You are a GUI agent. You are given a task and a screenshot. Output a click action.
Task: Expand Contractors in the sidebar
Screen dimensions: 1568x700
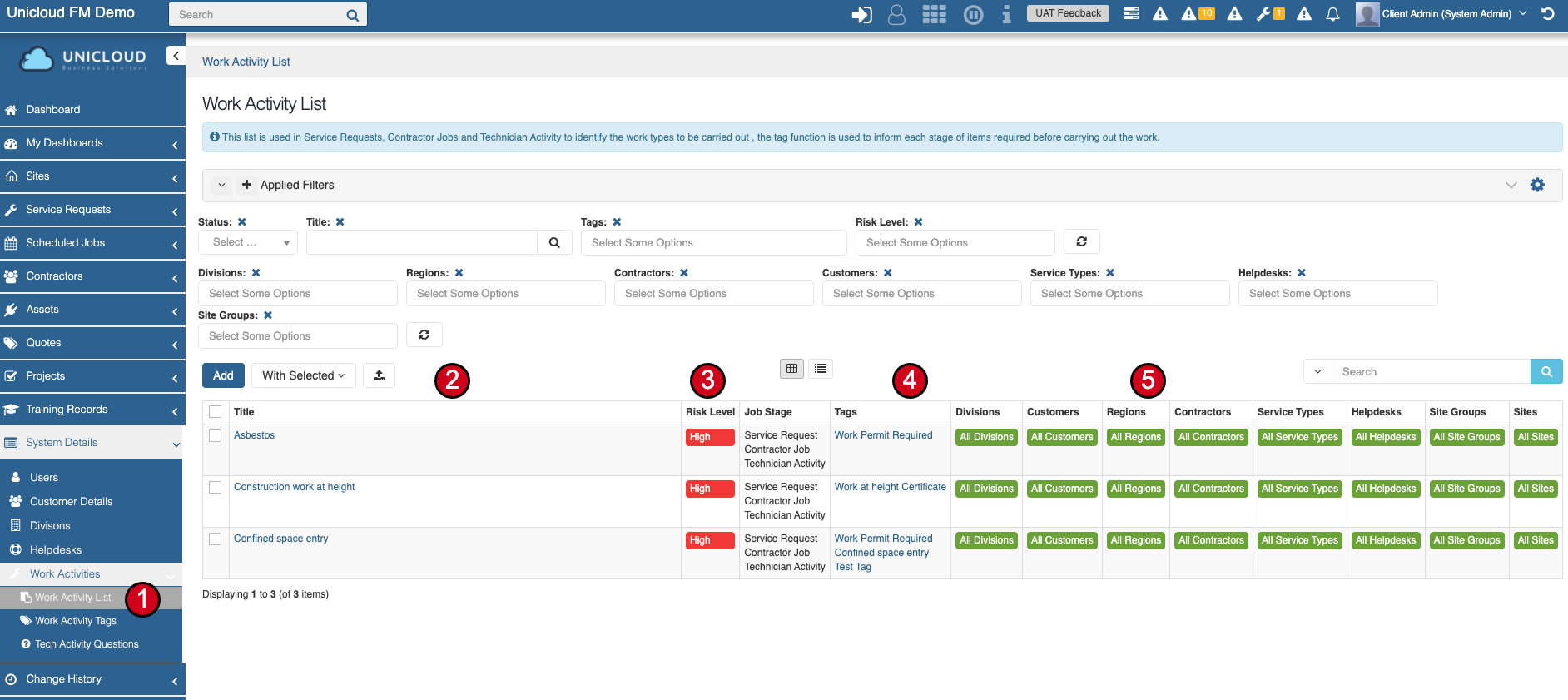[92, 276]
